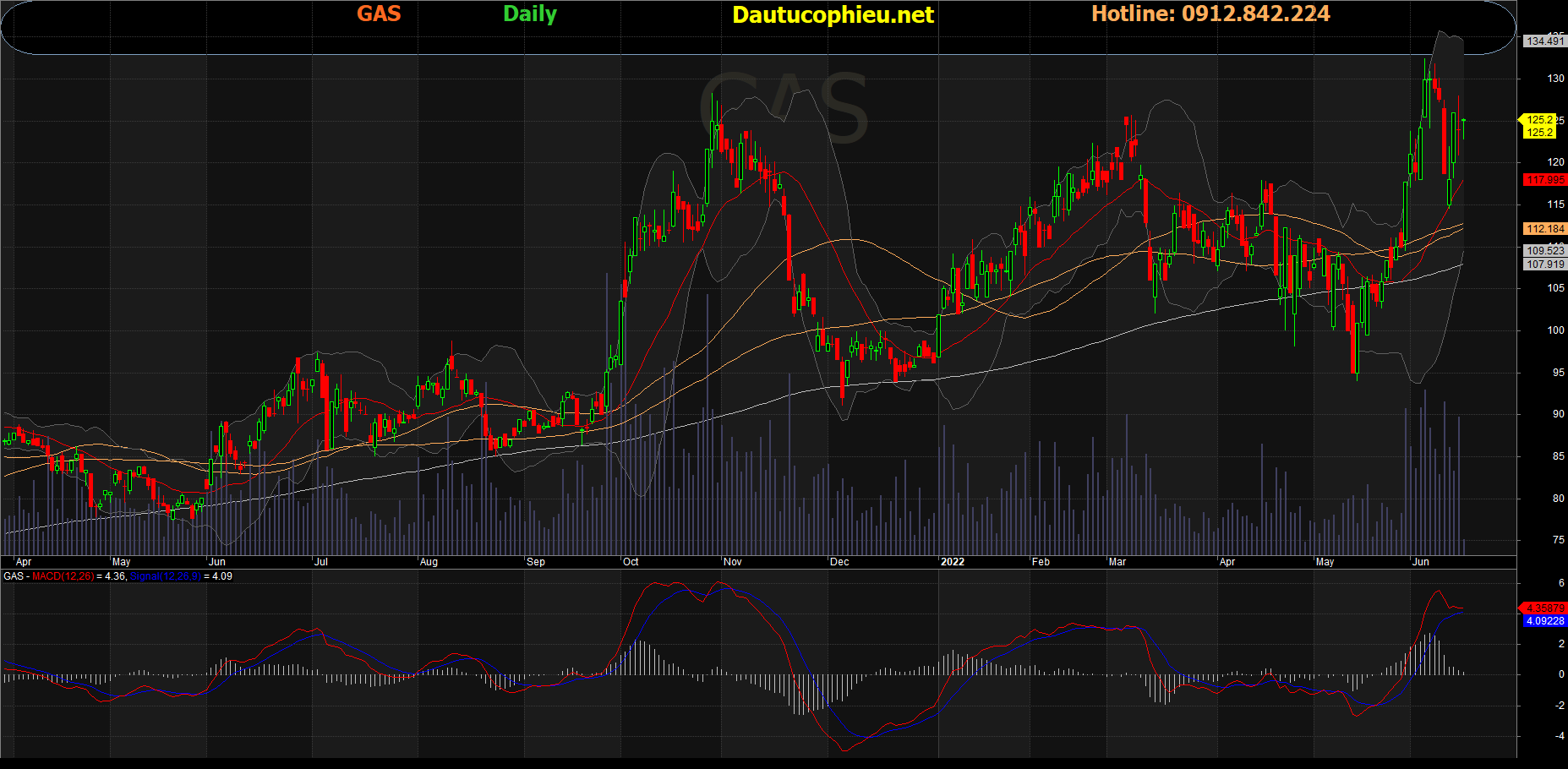Open the Dautucophieu.net site label
The height and width of the screenshot is (769, 1568).
(833, 15)
